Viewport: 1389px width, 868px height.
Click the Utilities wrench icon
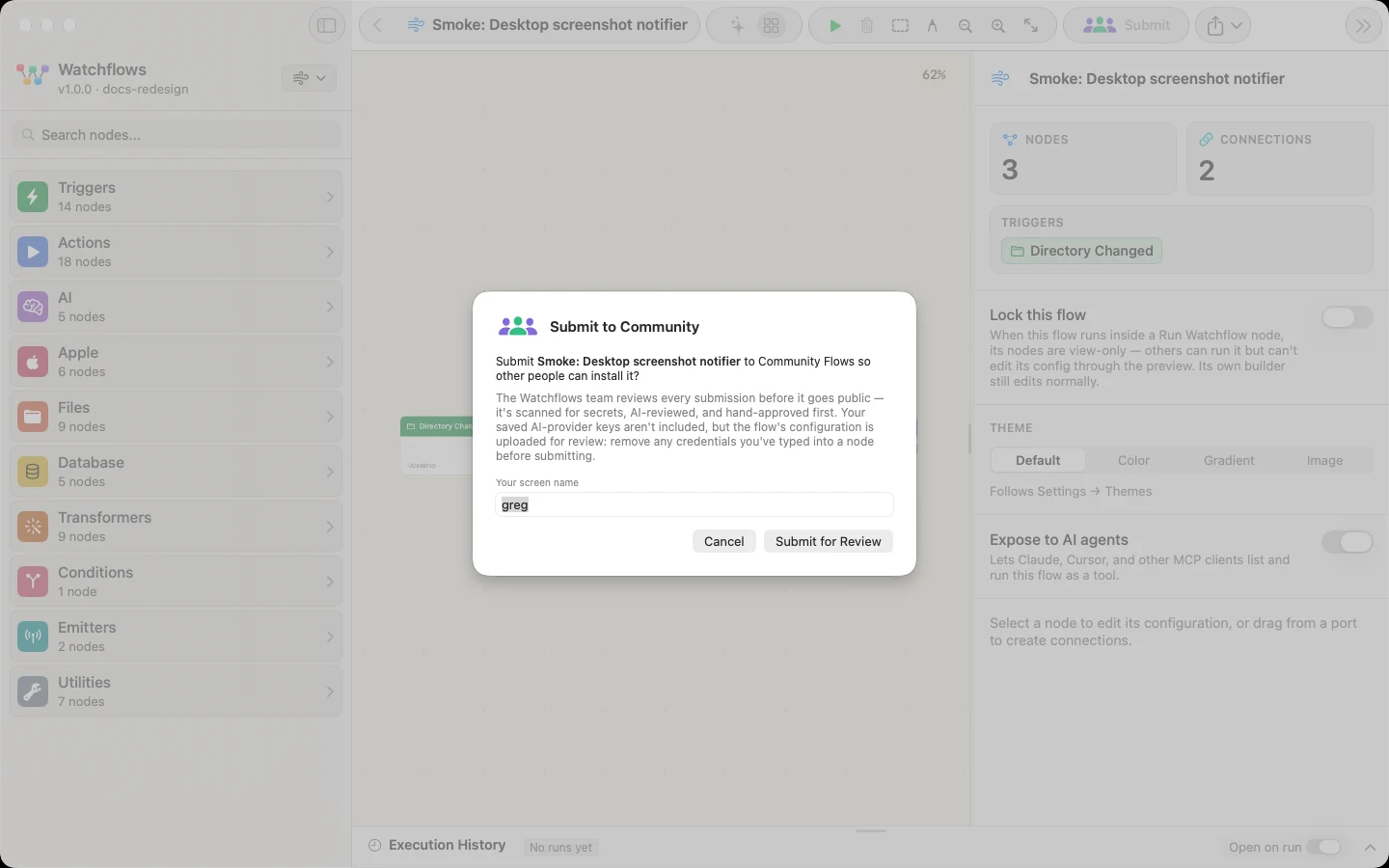[x=33, y=692]
